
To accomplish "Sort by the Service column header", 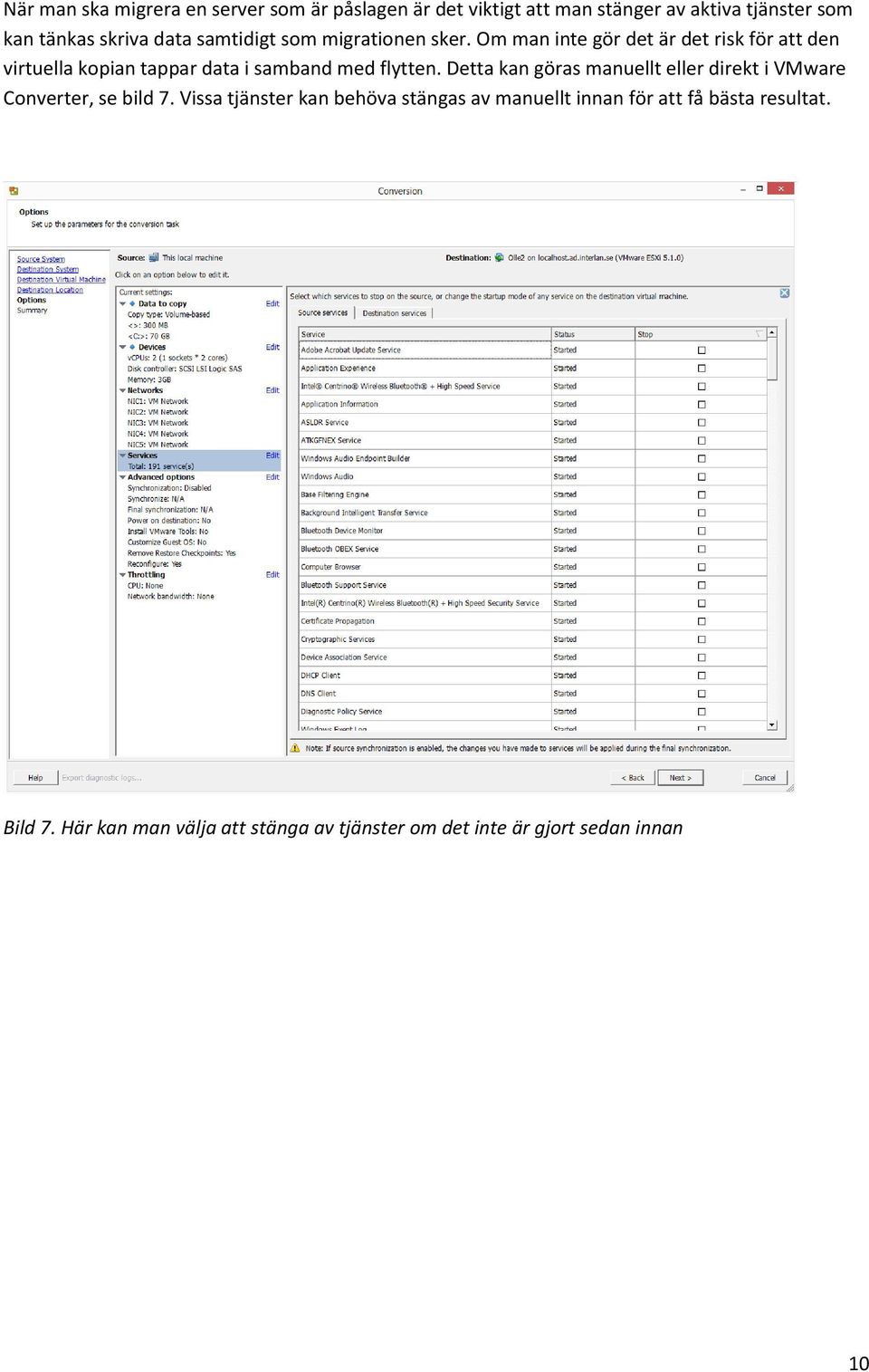I will pos(425,334).
